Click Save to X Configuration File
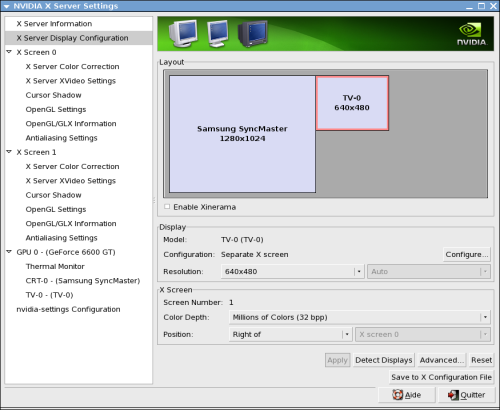The image size is (500, 410). coord(441,377)
